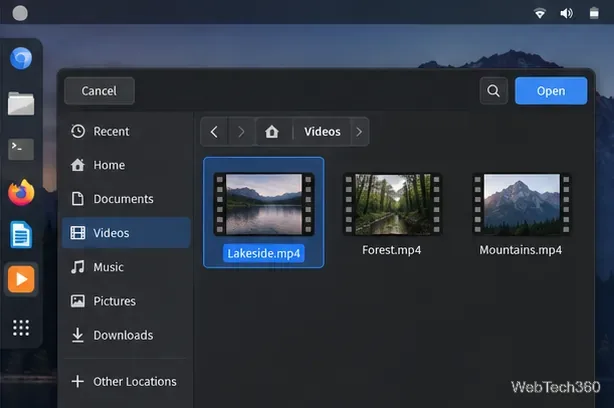This screenshot has height=408, width=614.
Task: Jump to the home folder in the path bar
Action: tap(272, 132)
